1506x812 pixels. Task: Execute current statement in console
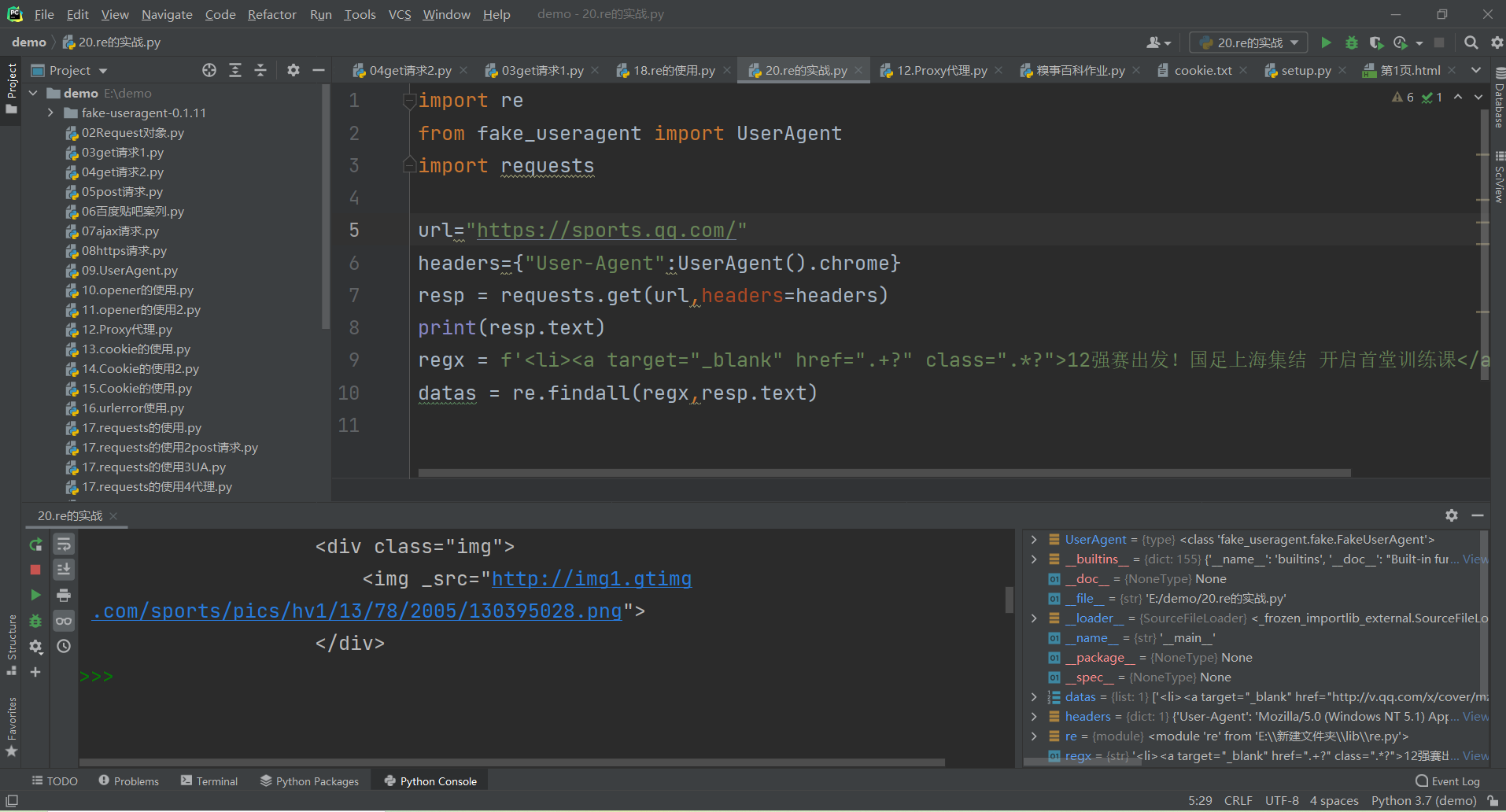[35, 595]
